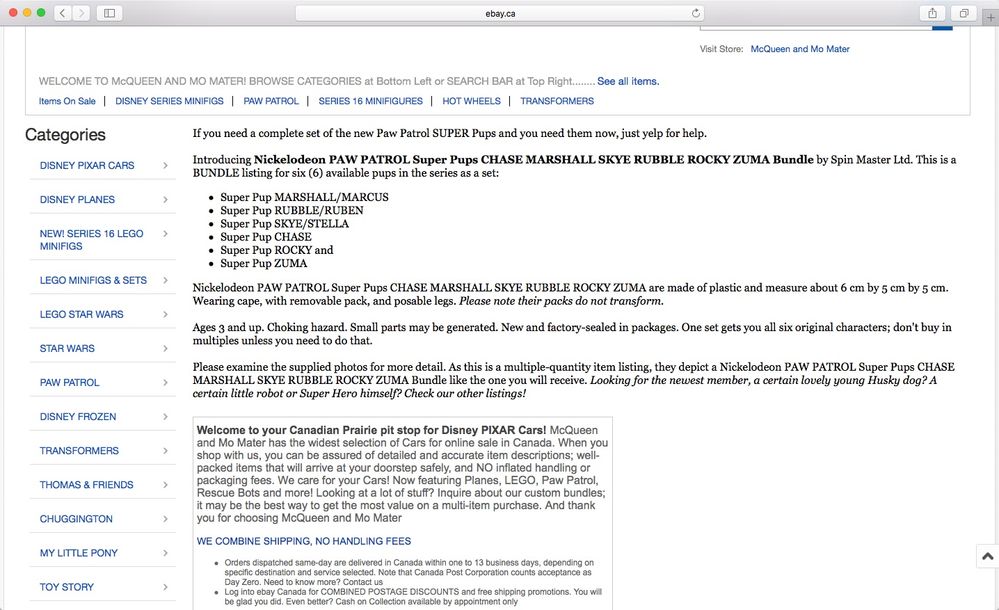The width and height of the screenshot is (999, 610).
Task: Click the scroll-to-top arrow button
Action: click(x=987, y=556)
